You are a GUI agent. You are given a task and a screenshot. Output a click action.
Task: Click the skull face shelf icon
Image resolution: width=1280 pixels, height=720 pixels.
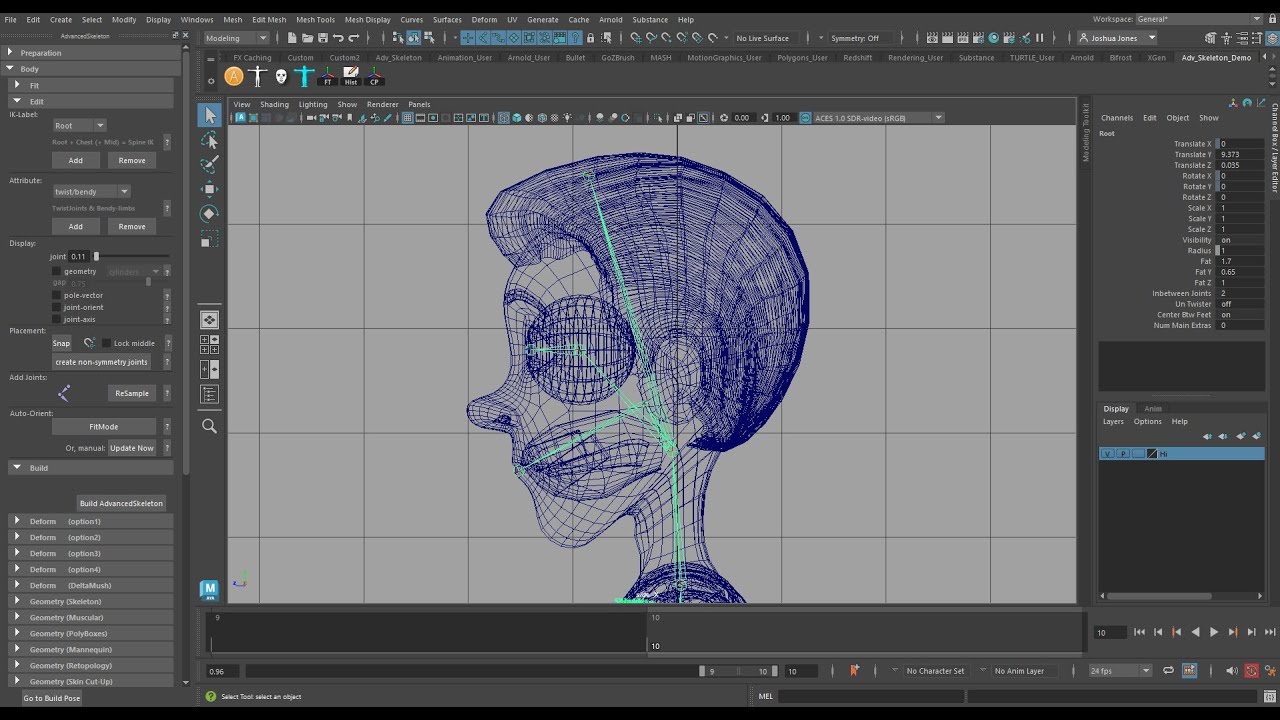tap(281, 76)
